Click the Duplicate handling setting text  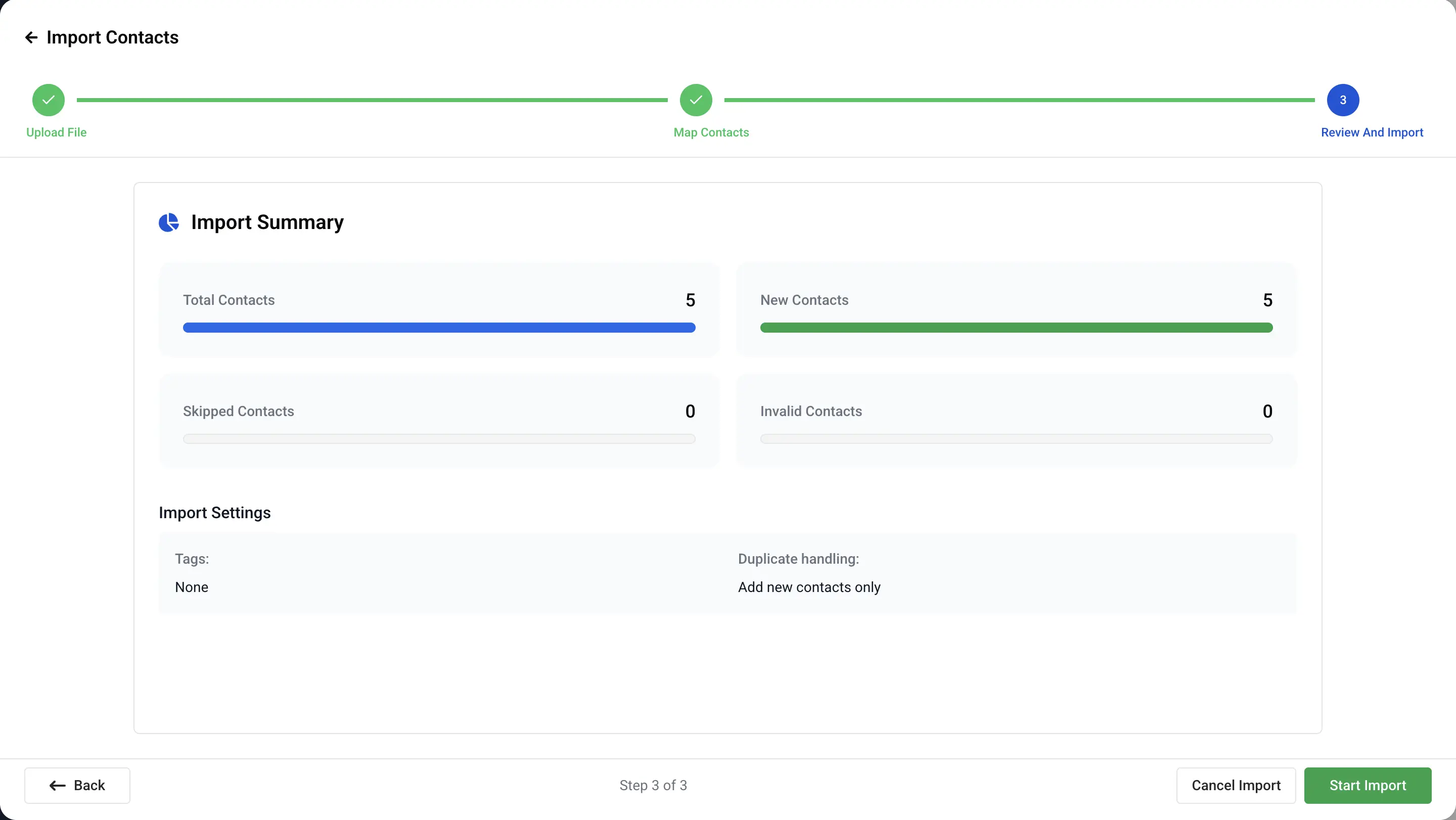point(809,587)
